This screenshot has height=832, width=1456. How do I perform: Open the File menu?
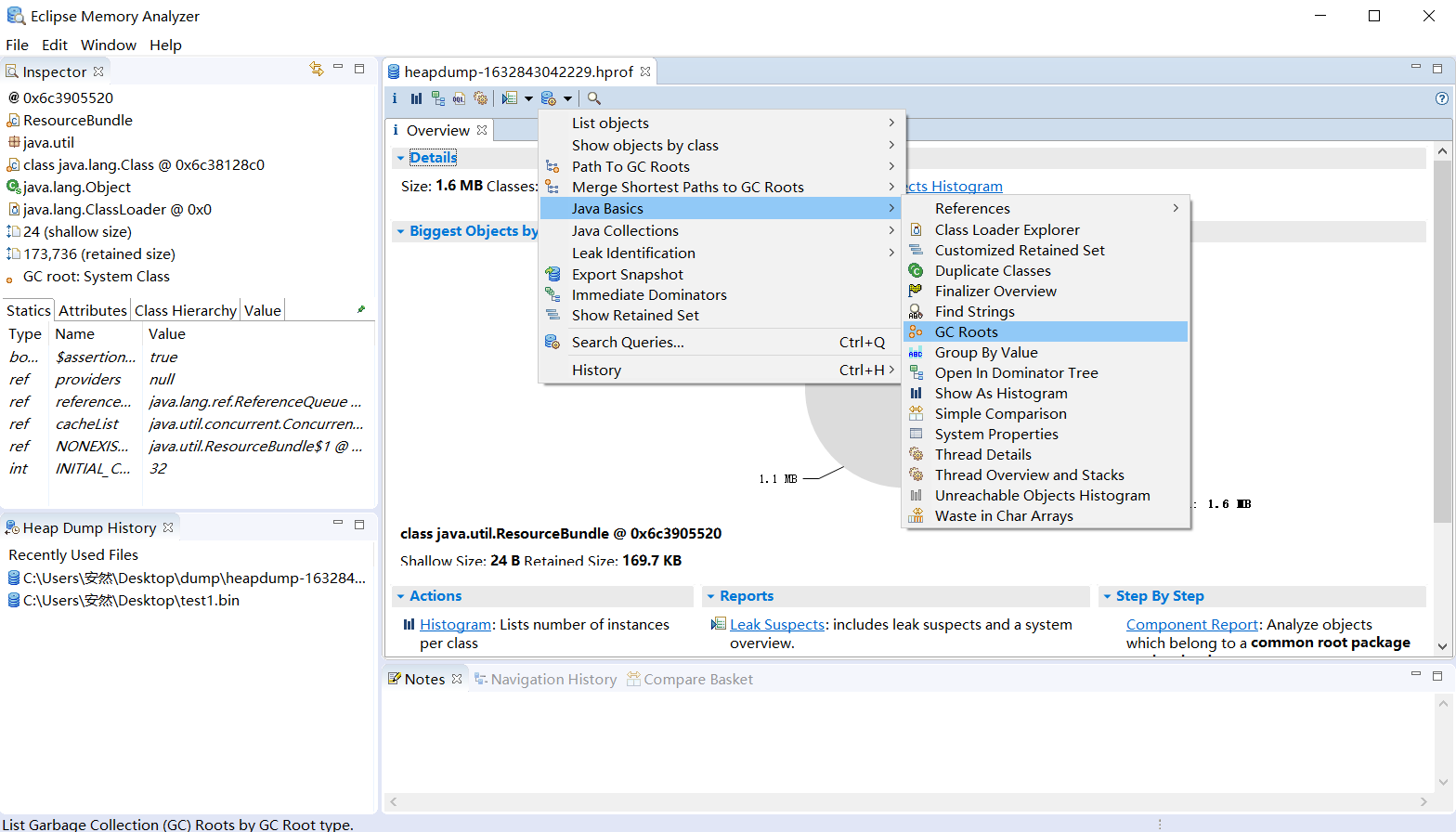(18, 45)
